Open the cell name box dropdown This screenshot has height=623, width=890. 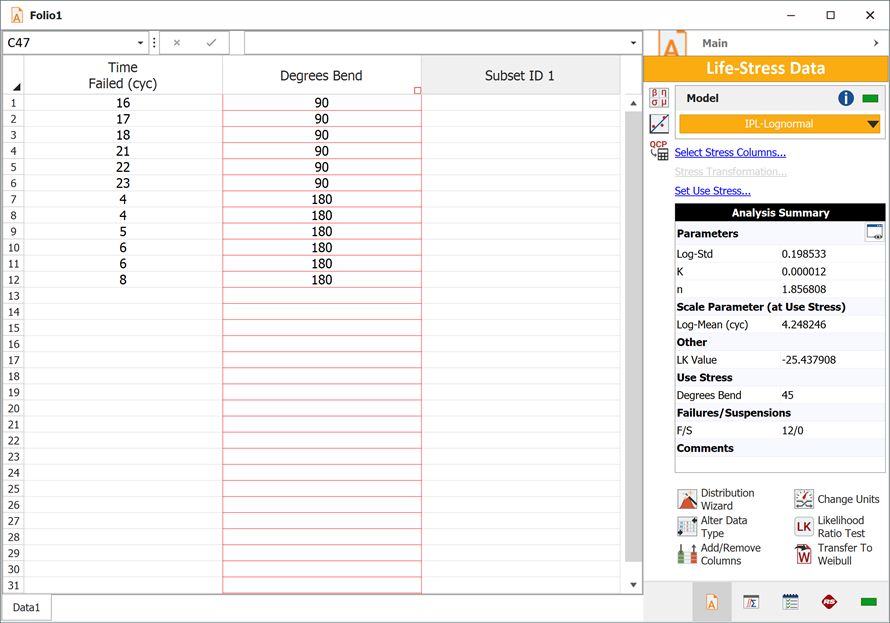pyautogui.click(x=140, y=43)
